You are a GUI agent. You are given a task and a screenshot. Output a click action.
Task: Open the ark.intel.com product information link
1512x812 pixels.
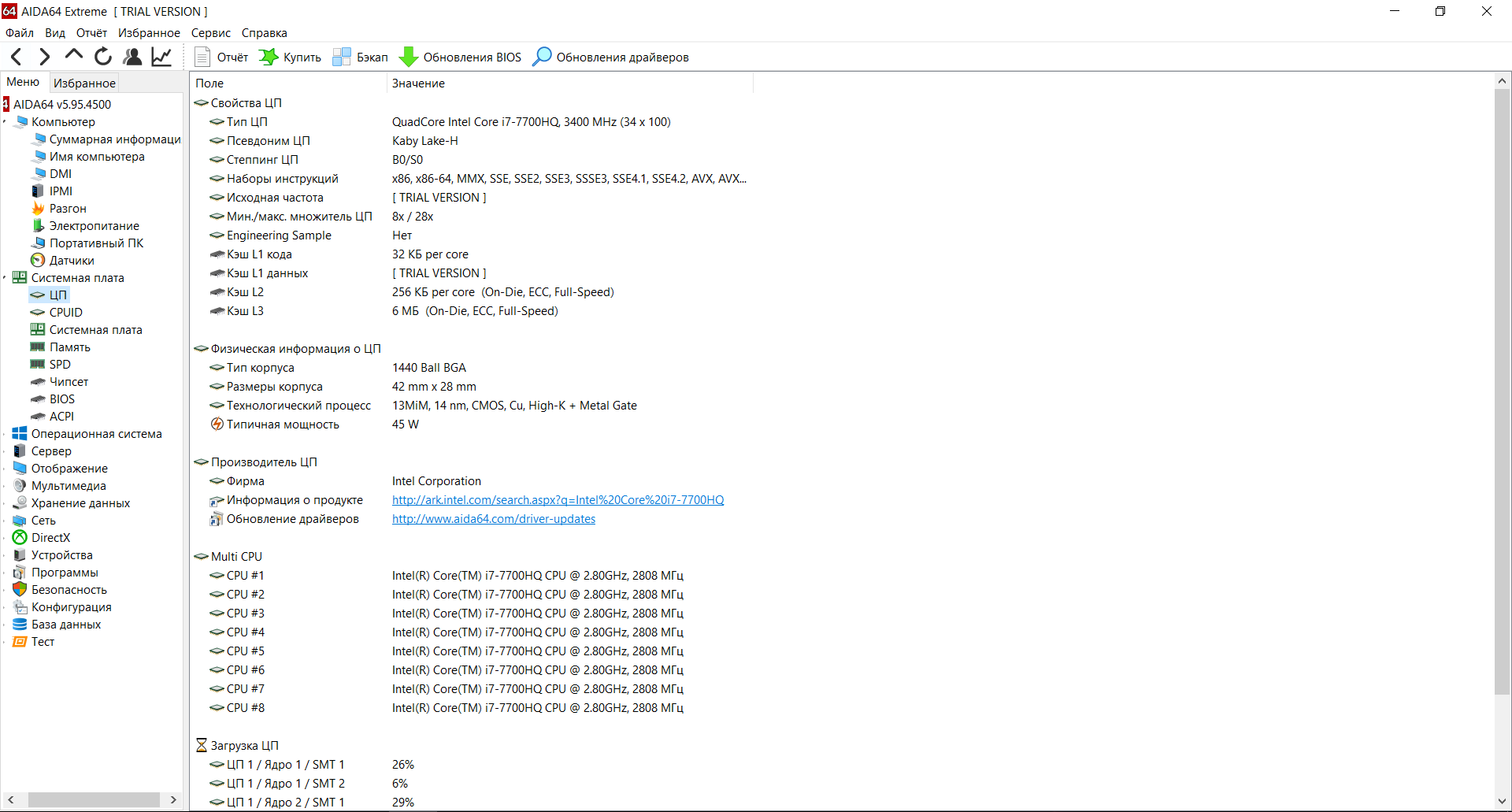[x=558, y=500]
